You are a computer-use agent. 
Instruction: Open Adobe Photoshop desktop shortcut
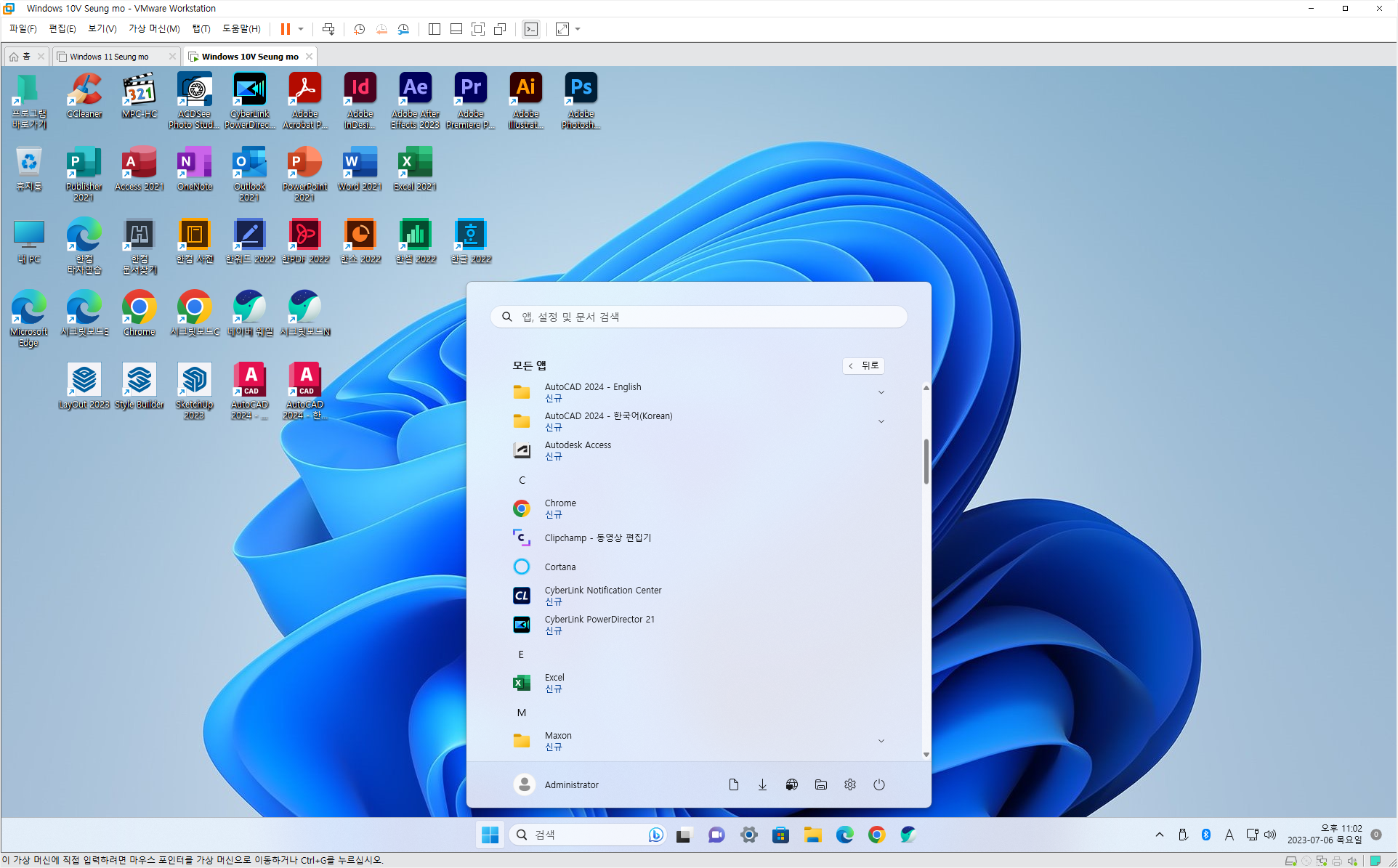point(581,89)
